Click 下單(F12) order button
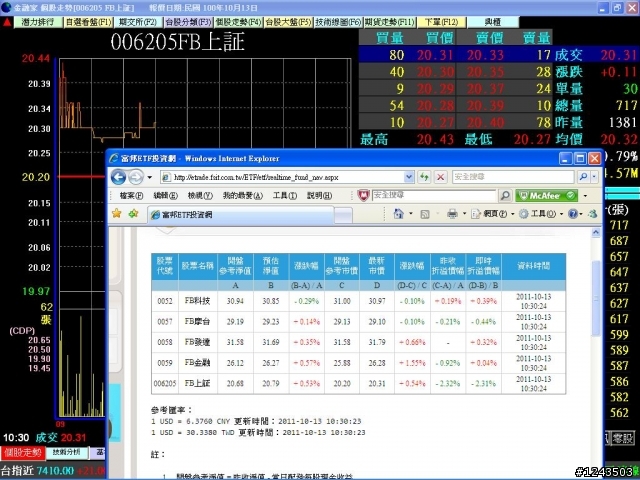This screenshot has width=640, height=480. coord(442,22)
